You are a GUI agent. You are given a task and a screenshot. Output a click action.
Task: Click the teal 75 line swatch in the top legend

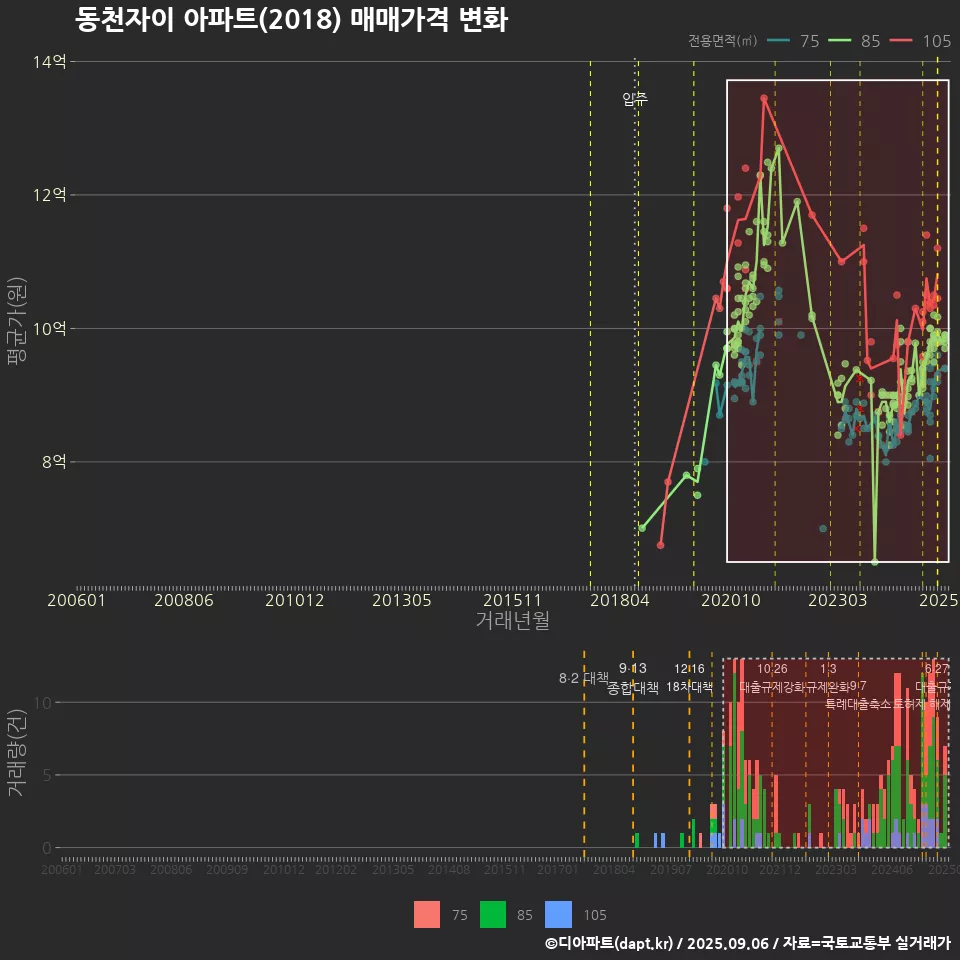(x=778, y=41)
